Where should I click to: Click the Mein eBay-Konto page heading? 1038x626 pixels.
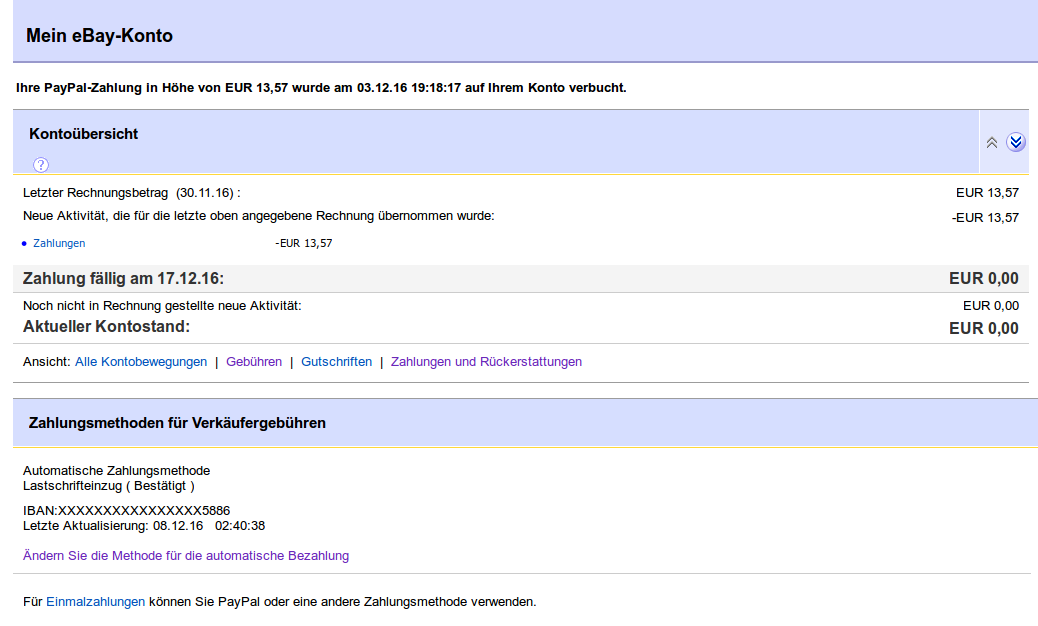pyautogui.click(x=99, y=36)
